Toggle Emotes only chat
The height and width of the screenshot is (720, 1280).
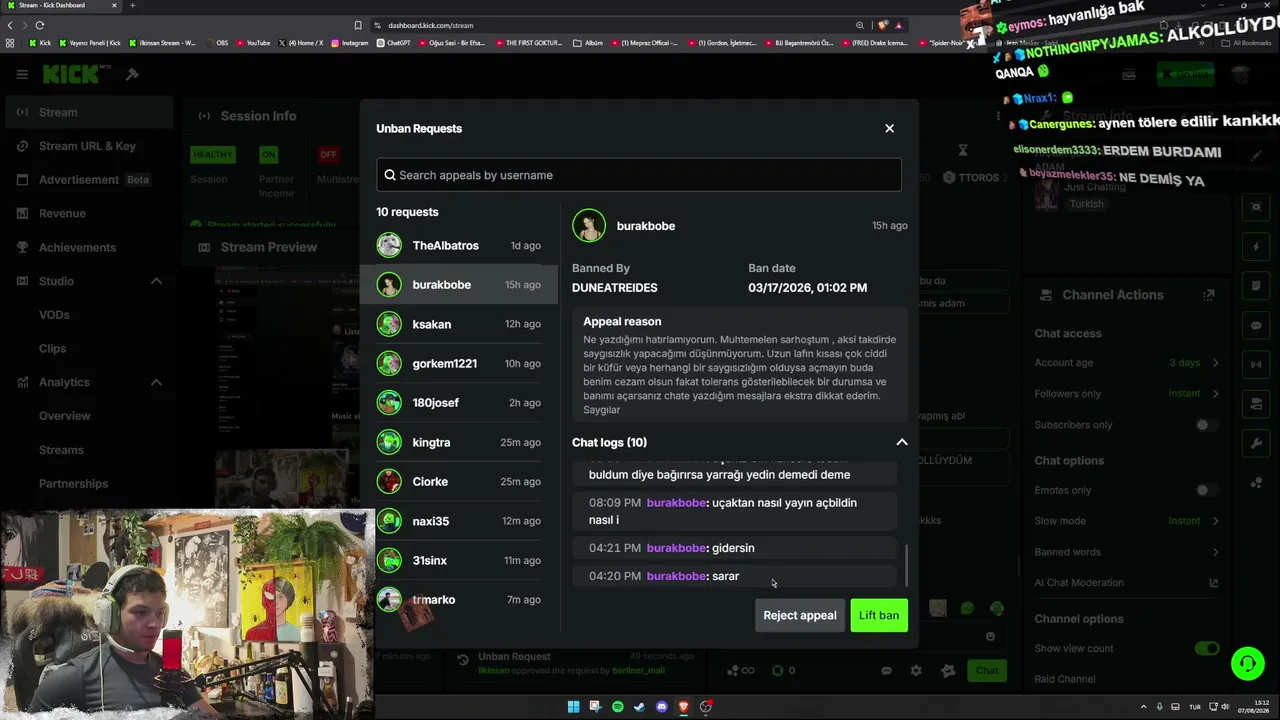click(1207, 490)
